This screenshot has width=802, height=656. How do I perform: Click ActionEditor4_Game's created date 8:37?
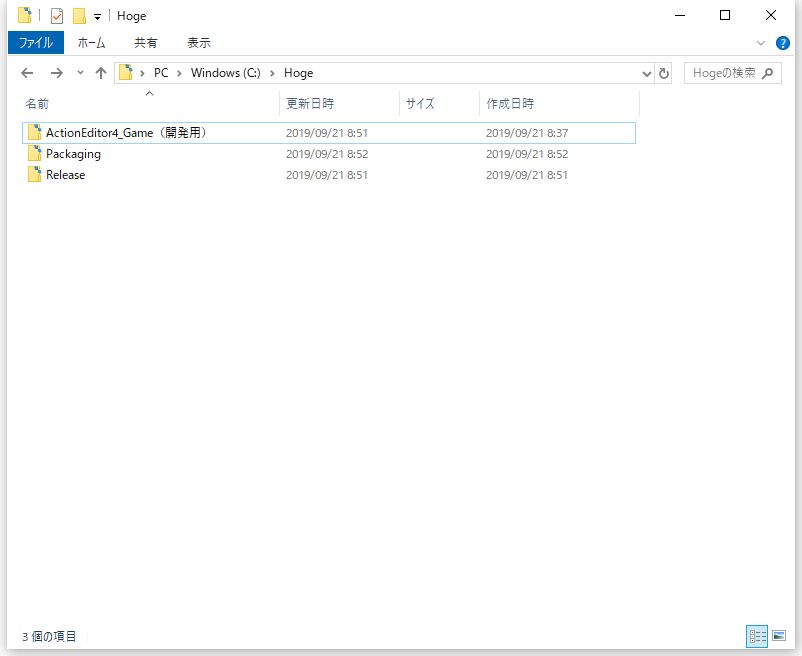(x=527, y=133)
